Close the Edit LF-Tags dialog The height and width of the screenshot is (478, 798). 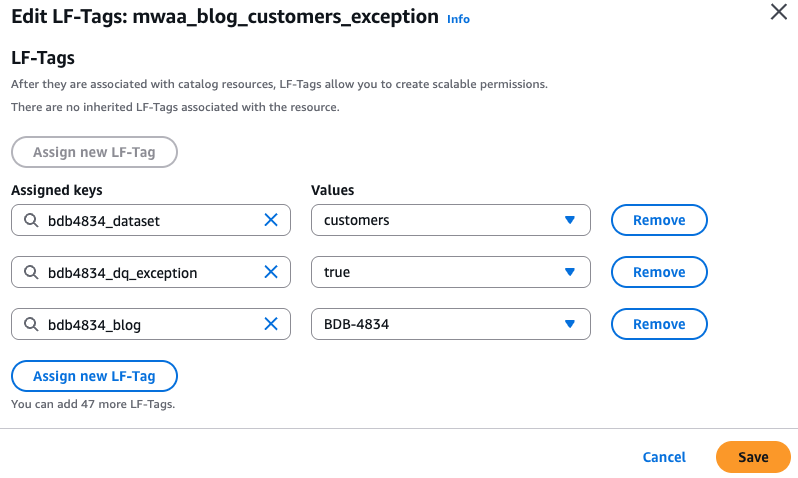coord(778,13)
